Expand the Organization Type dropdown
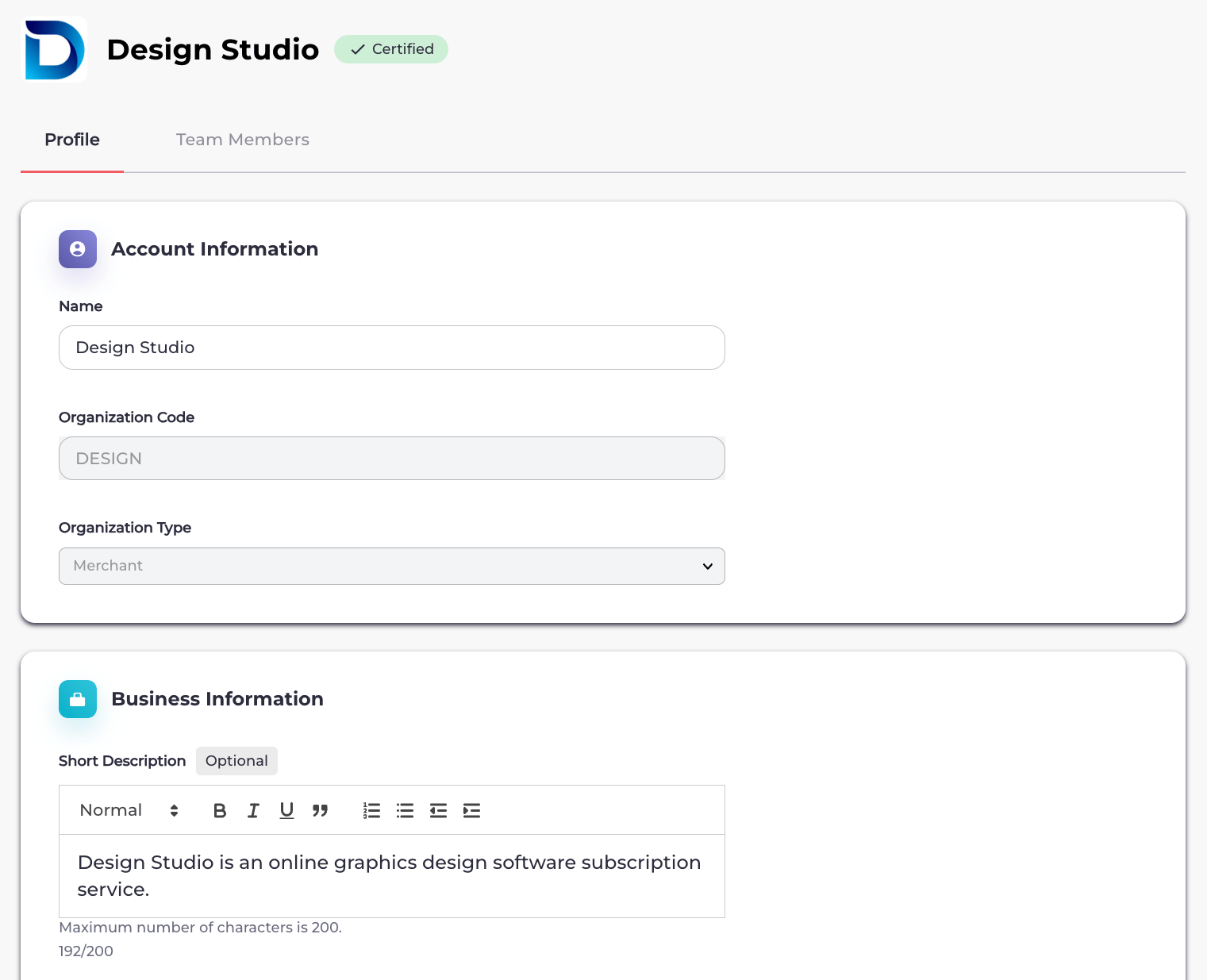 392,566
